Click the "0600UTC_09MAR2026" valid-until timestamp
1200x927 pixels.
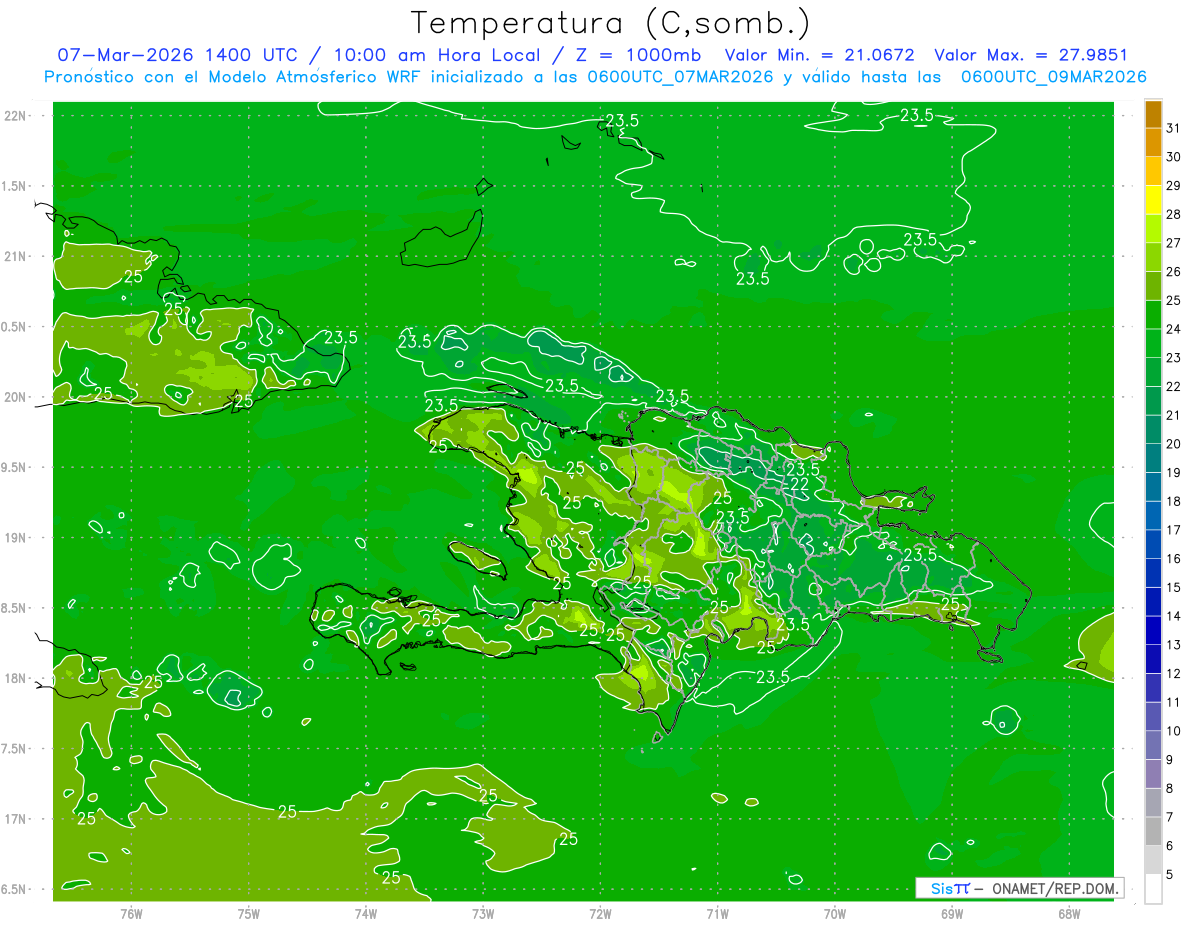tap(1053, 77)
